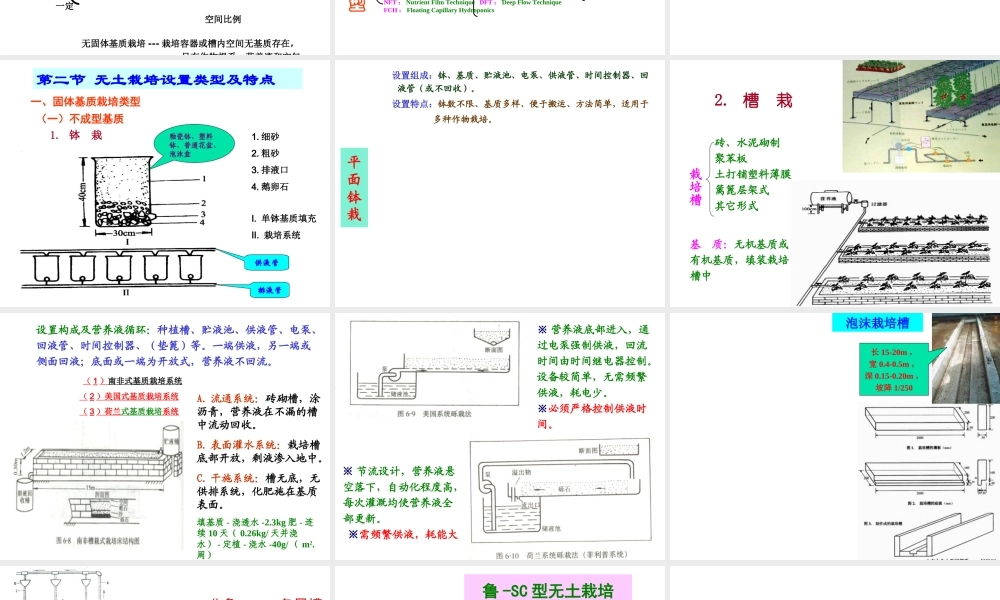The image size is (1000, 600).
Task: Click the 排液管 green callout box
Action: (x=270, y=290)
